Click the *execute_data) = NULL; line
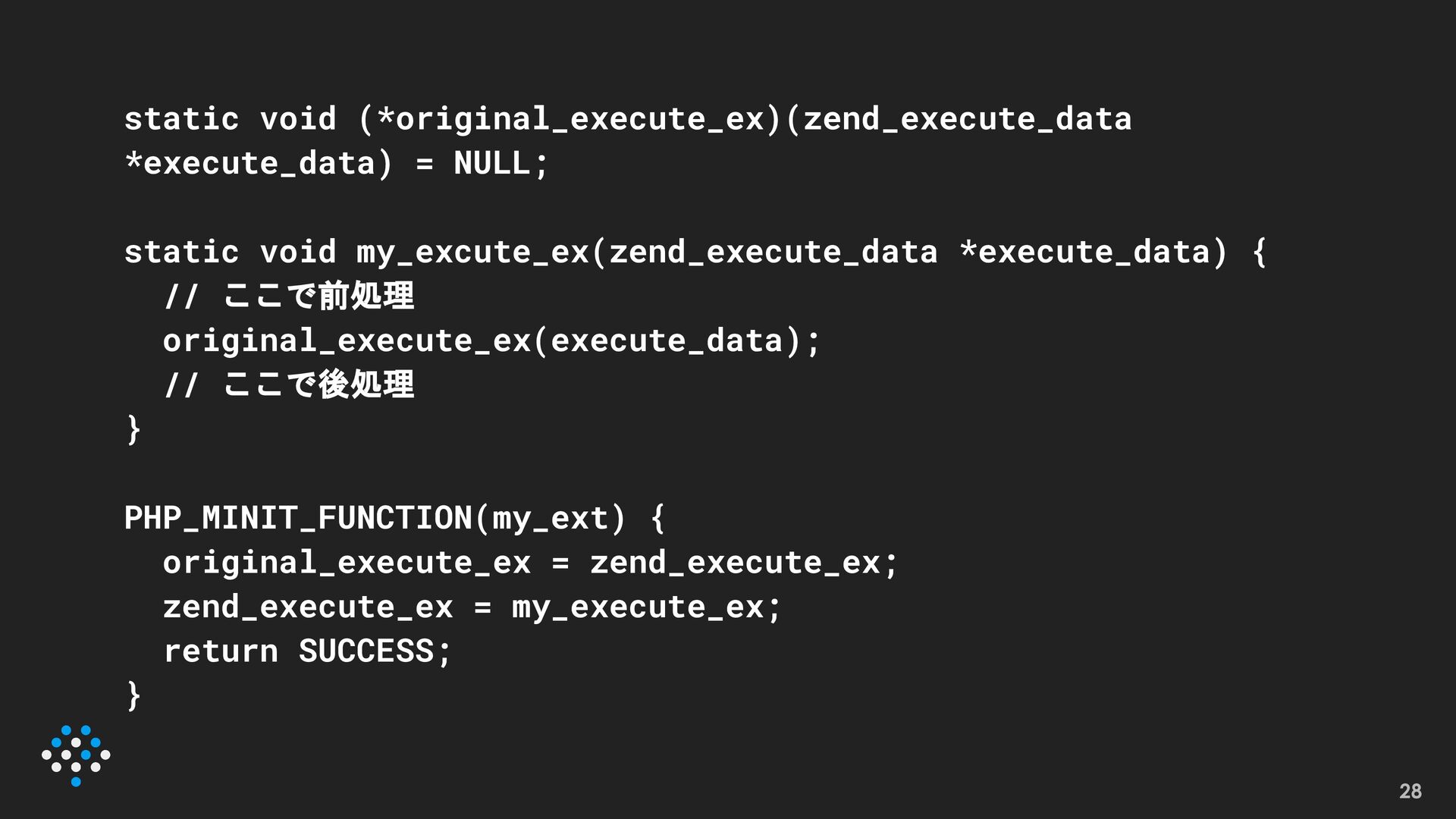Screen dimensions: 1456x819 click(336, 163)
